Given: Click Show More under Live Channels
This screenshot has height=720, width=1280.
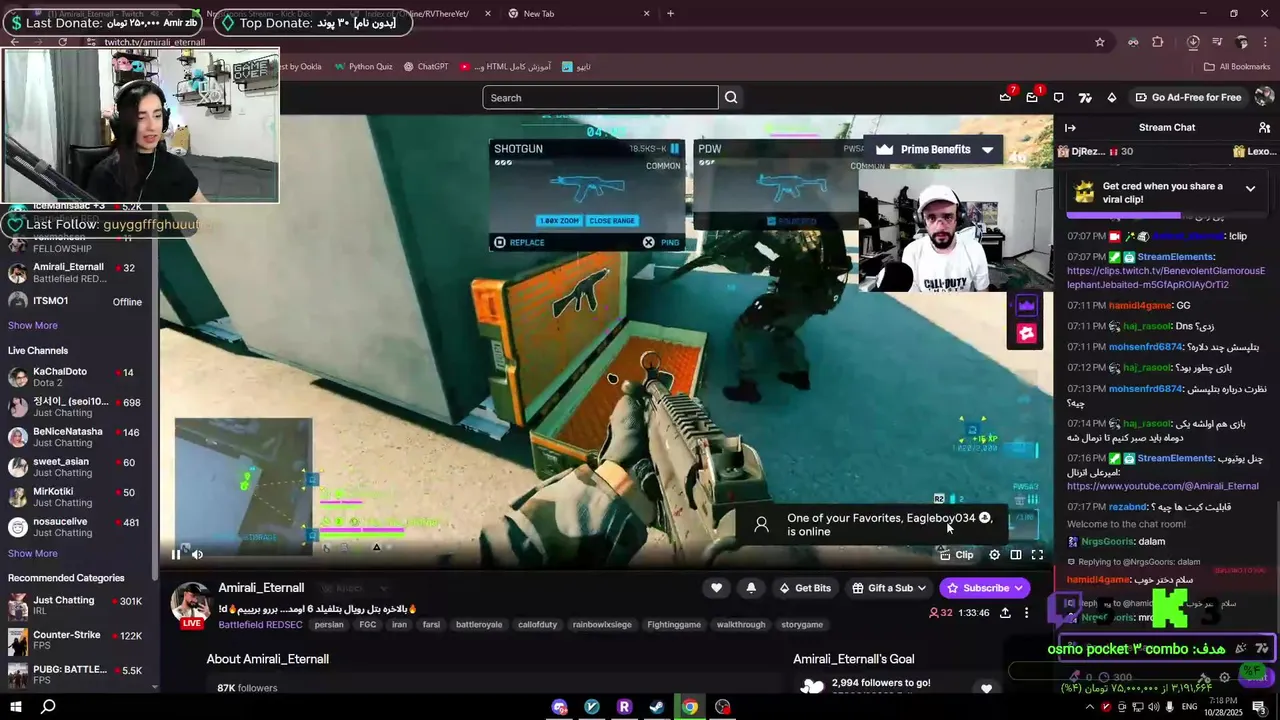Looking at the screenshot, I should pyautogui.click(x=33, y=553).
